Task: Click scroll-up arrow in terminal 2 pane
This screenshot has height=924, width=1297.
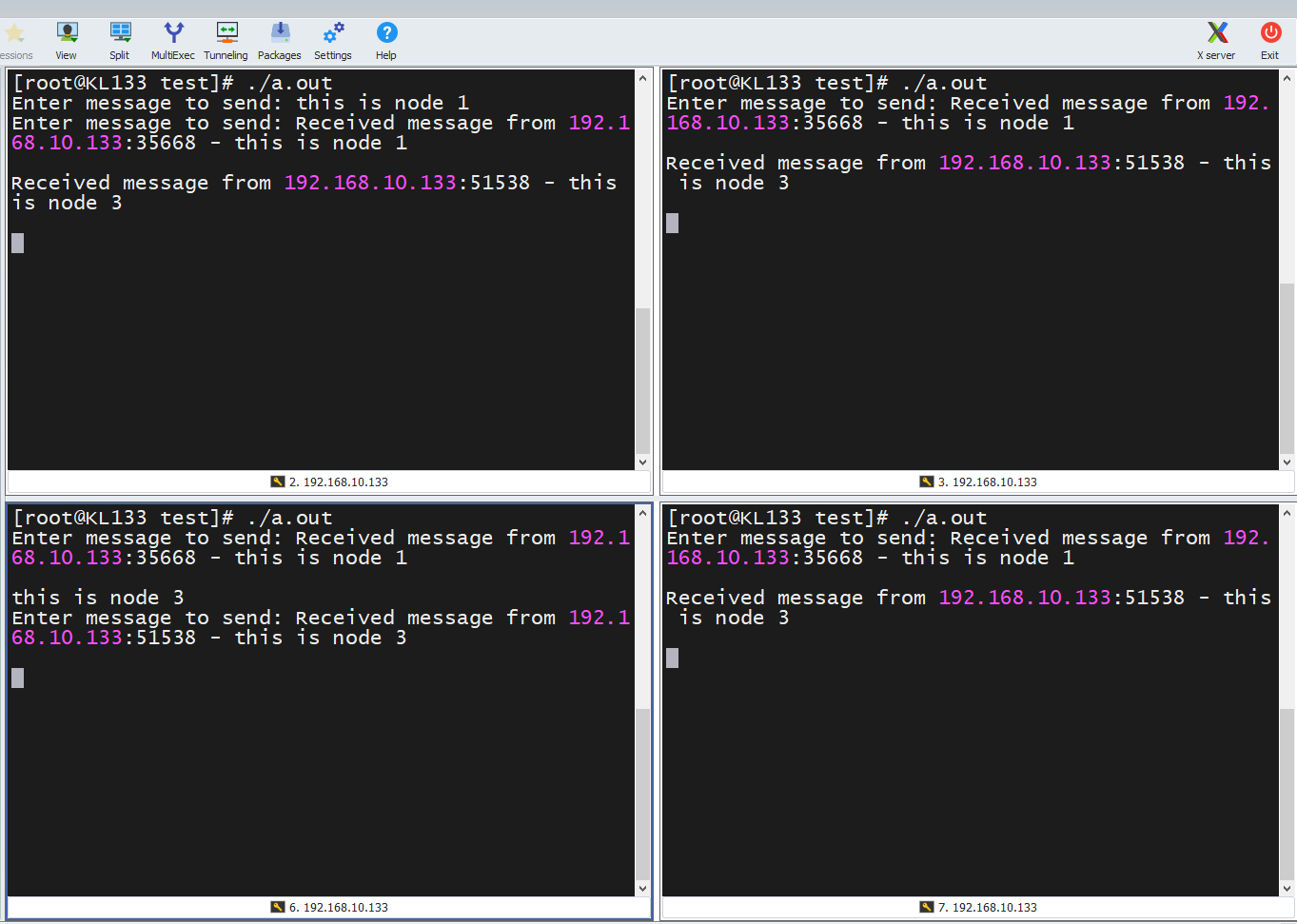Action: point(643,78)
